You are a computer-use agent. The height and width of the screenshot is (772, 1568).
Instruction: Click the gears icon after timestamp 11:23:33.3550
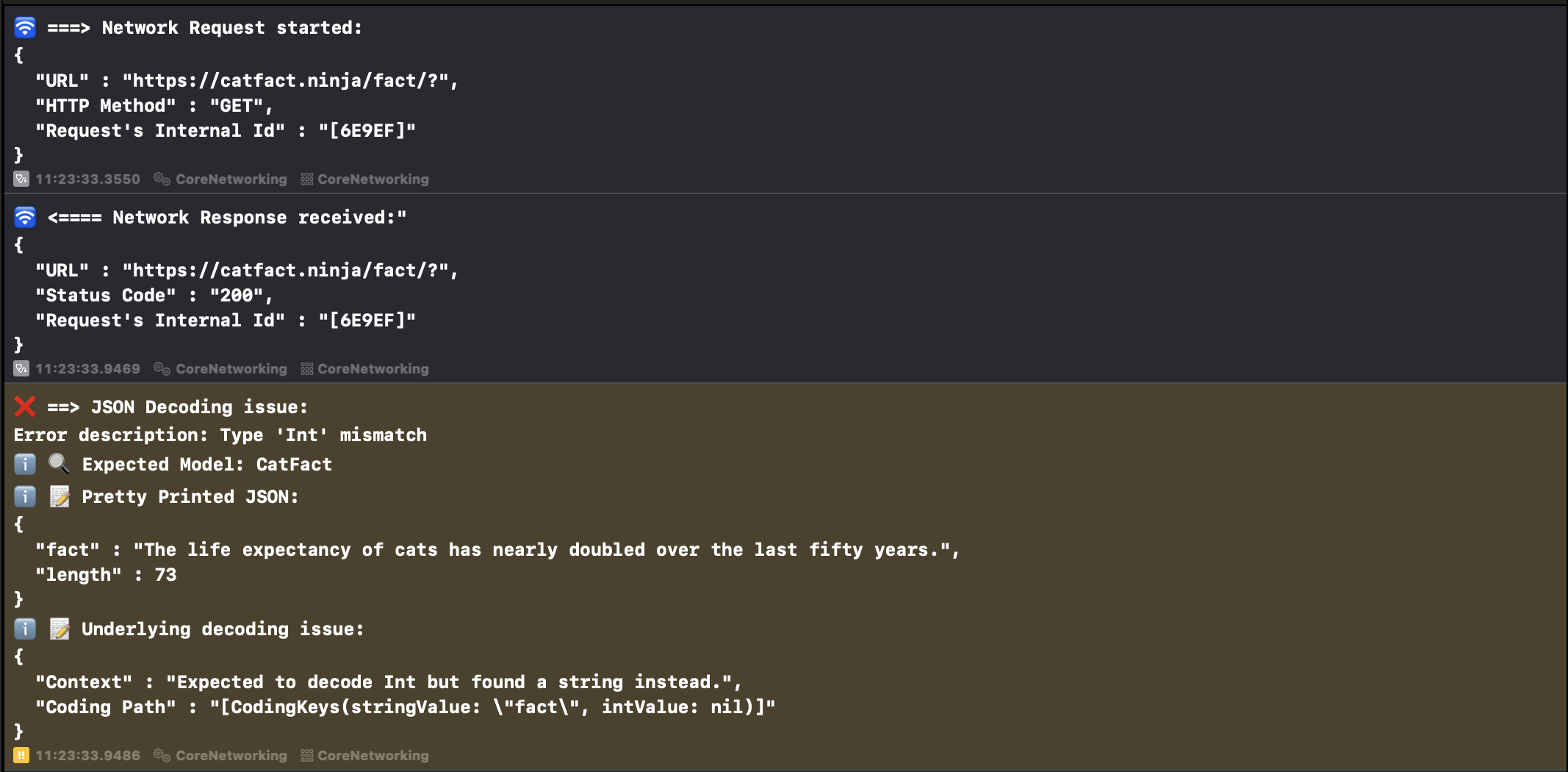(x=162, y=179)
